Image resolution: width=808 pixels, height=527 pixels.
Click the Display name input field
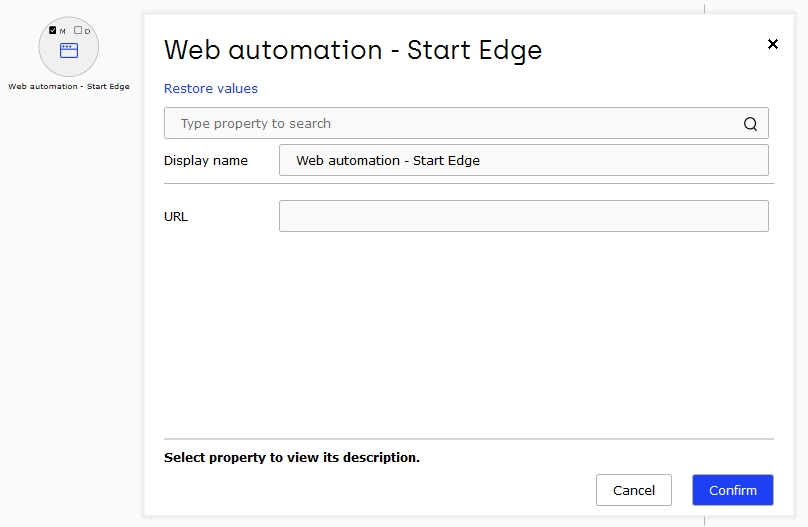[524, 160]
